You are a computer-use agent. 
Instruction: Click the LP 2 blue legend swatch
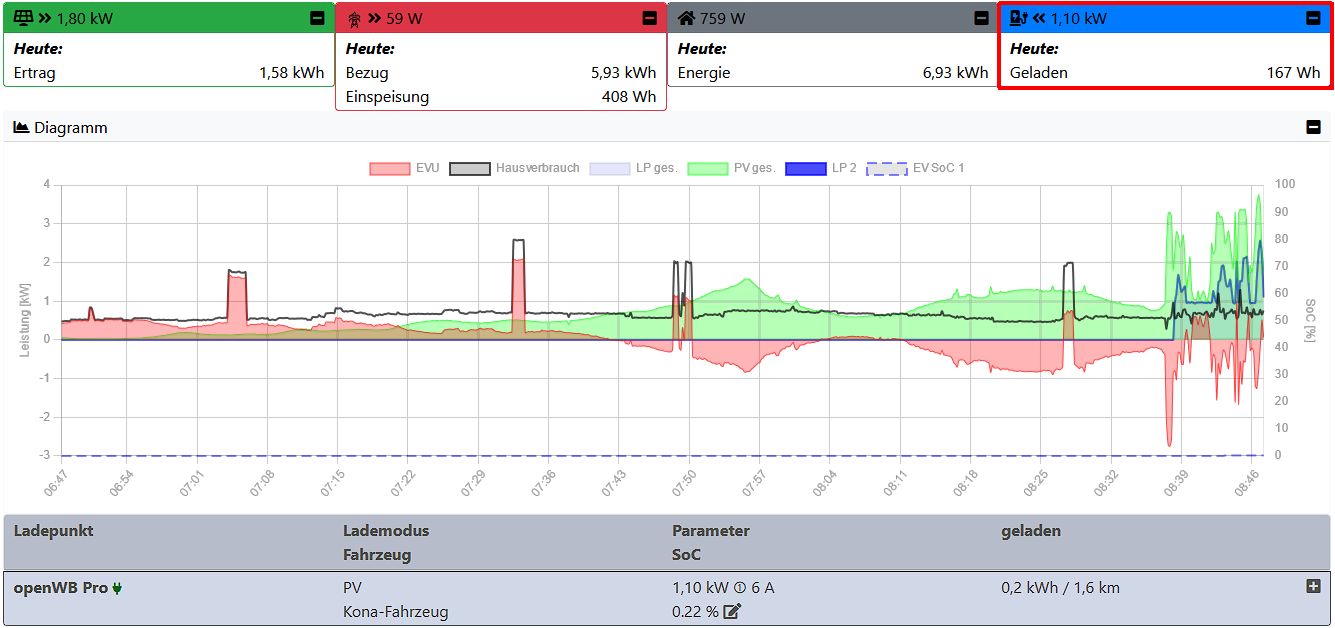point(806,168)
